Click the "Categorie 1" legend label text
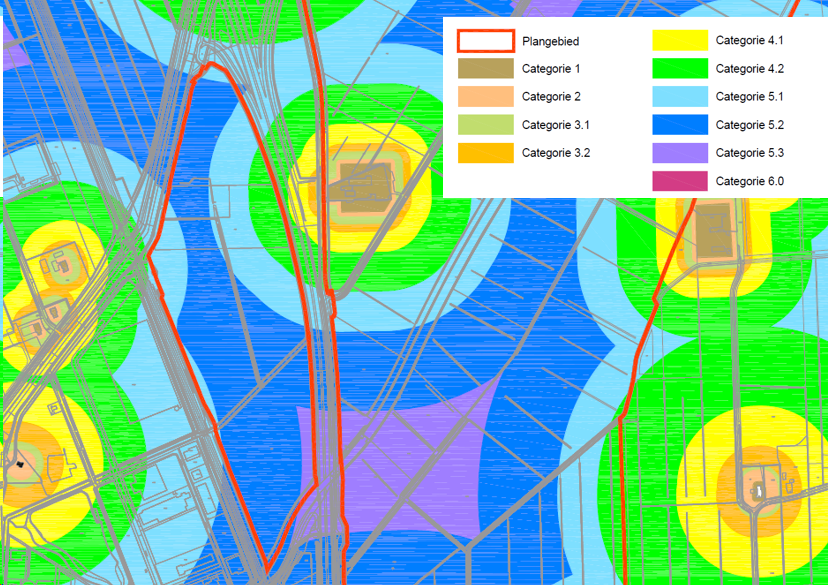This screenshot has height=585, width=828. pos(551,69)
